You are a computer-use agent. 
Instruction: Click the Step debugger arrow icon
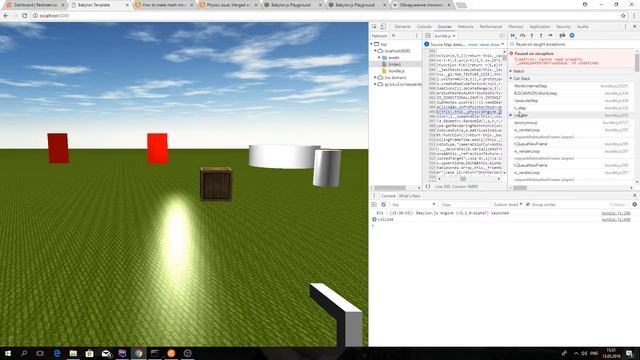[x=551, y=36]
